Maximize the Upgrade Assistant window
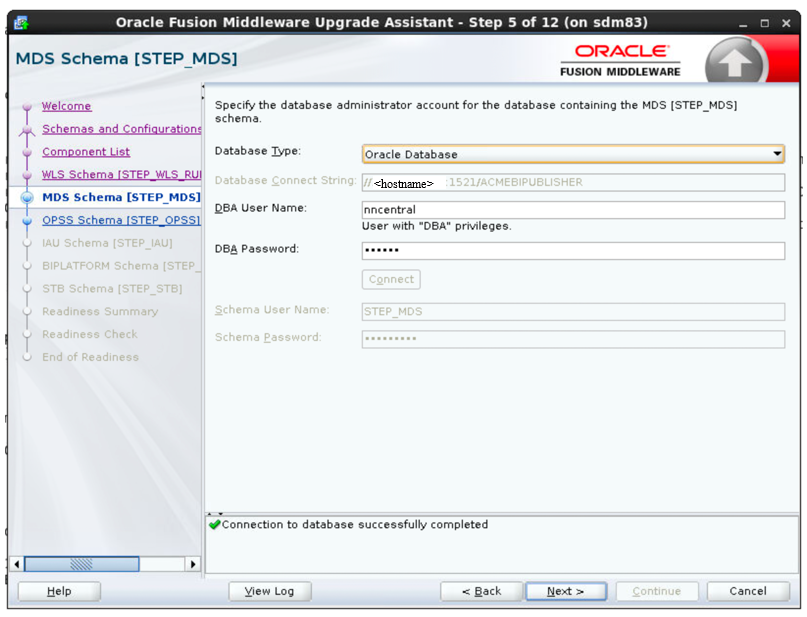This screenshot has width=807, height=617. point(765,24)
